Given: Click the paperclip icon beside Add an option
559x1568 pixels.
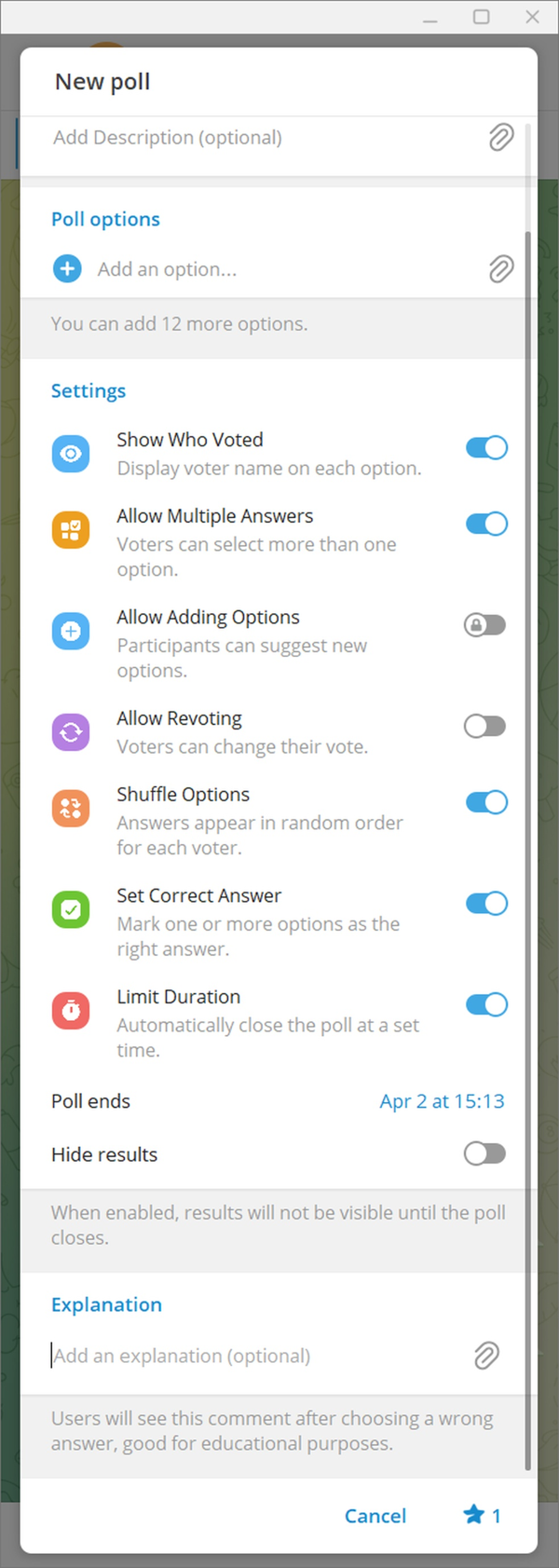Looking at the screenshot, I should click(x=501, y=269).
